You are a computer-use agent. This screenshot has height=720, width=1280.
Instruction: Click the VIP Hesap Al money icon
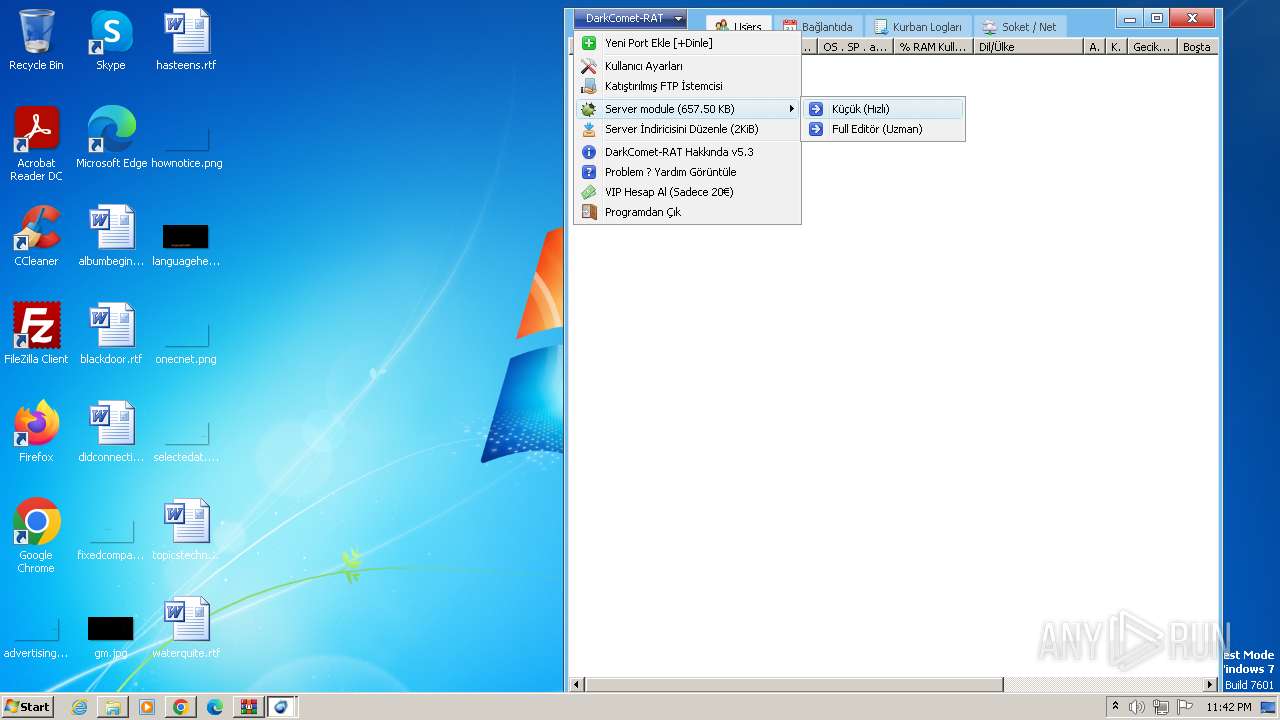point(589,192)
